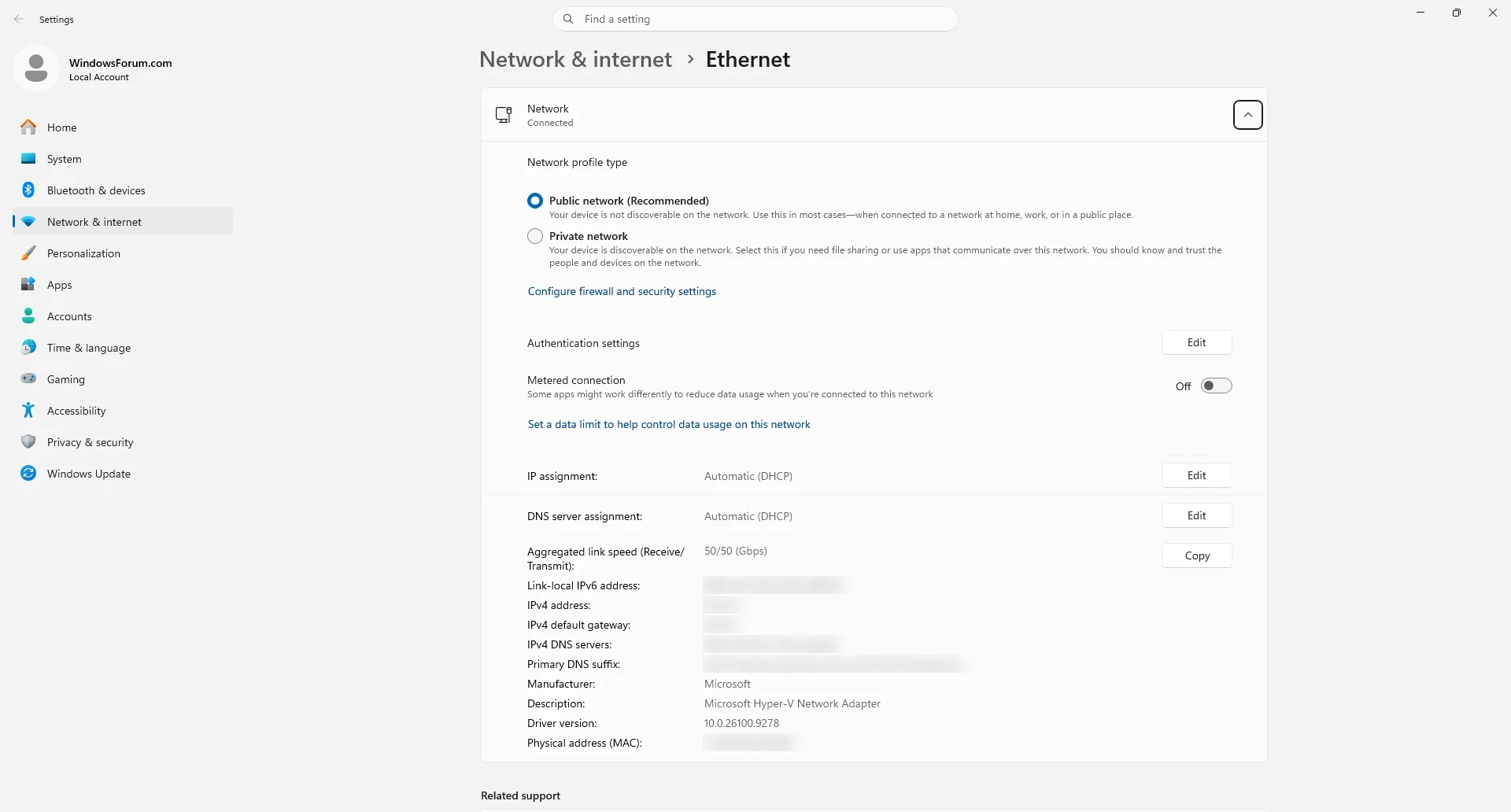Click the Bluetooth icon in sidebar
The image size is (1511, 812).
[x=28, y=190]
